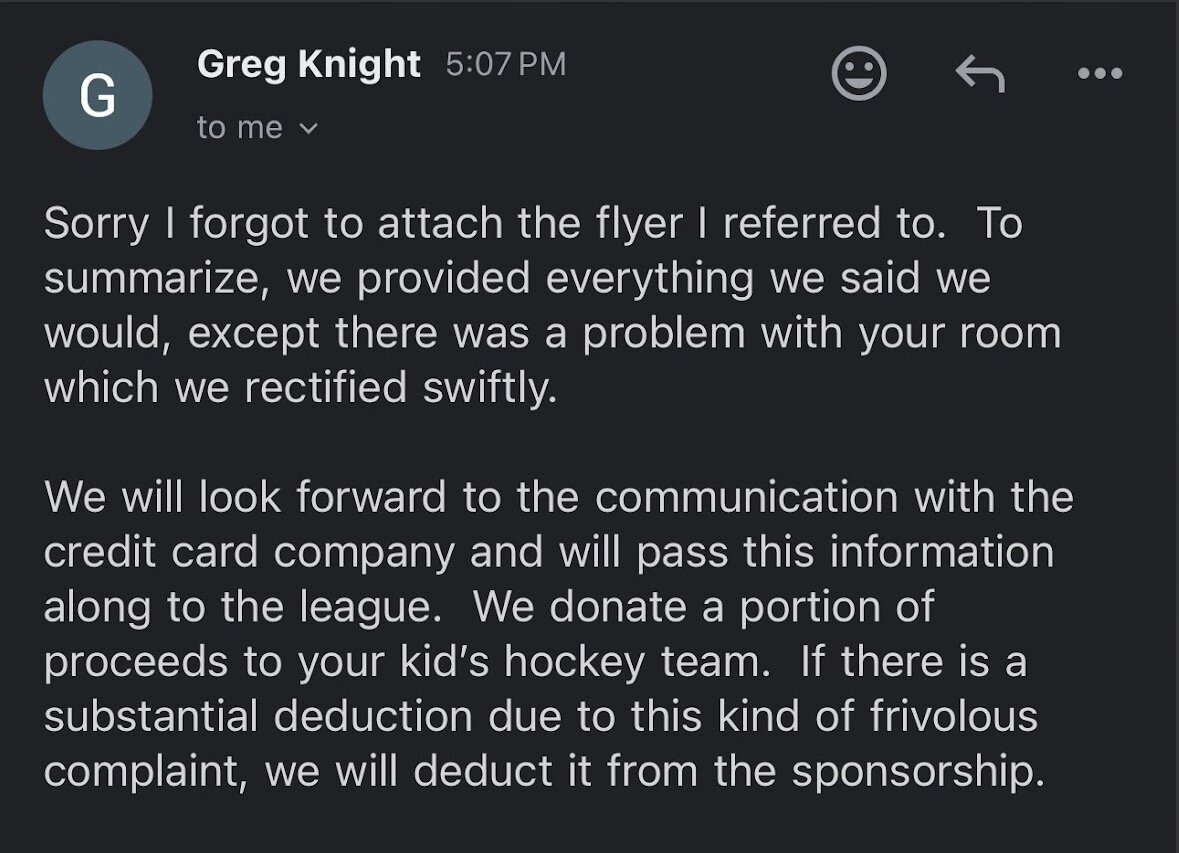Screen dimensions: 1179x853
Task: Add an emoji reaction to the email
Action: (859, 73)
